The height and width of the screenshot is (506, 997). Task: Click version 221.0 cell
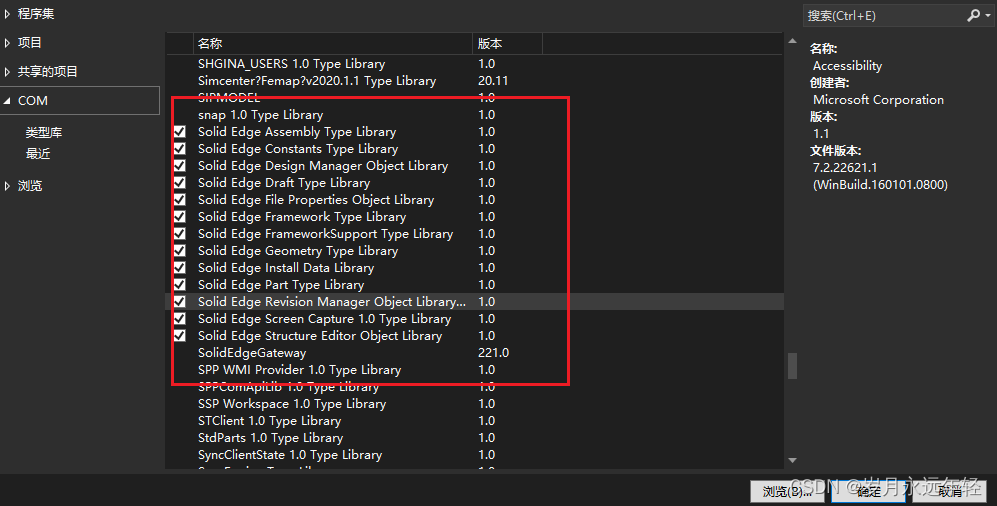pos(493,353)
